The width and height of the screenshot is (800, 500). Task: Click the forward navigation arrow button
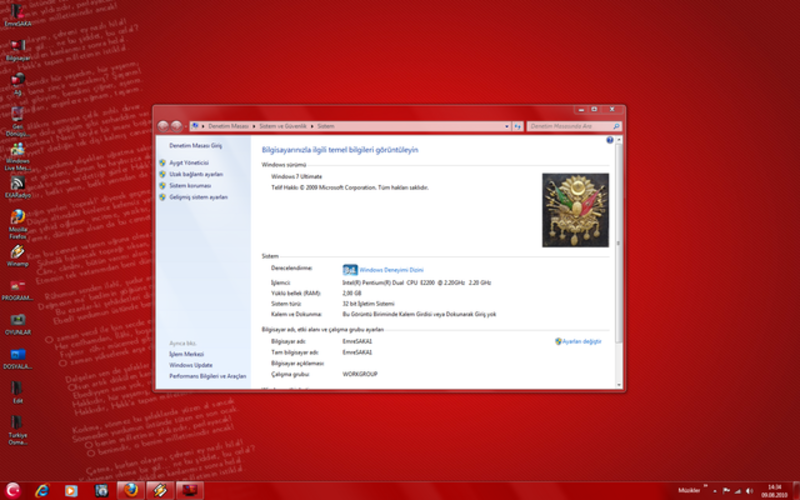176,126
